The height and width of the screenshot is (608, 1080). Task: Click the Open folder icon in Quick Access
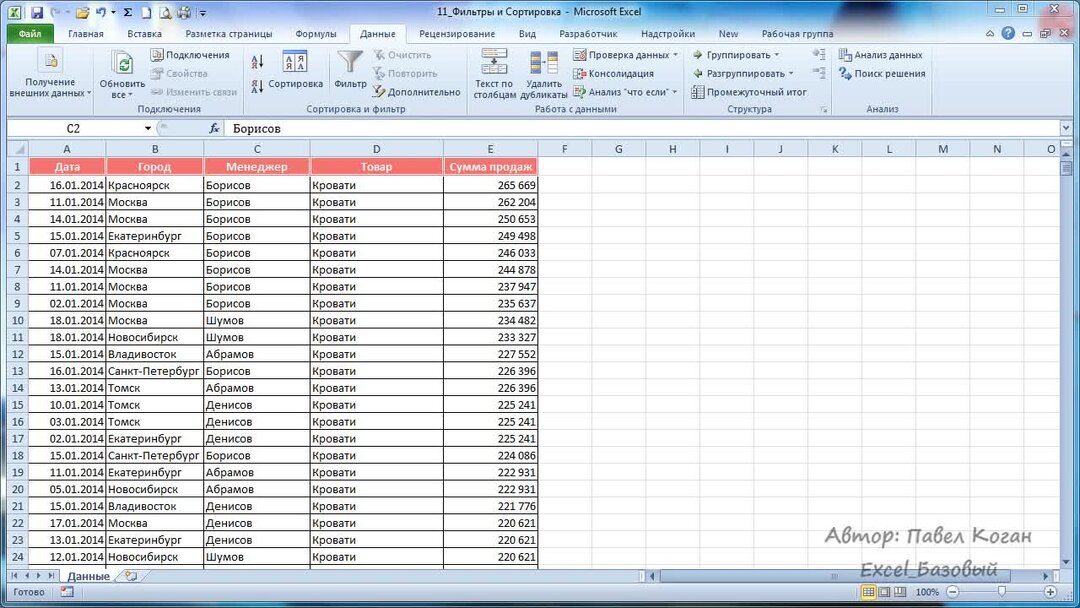(x=83, y=12)
